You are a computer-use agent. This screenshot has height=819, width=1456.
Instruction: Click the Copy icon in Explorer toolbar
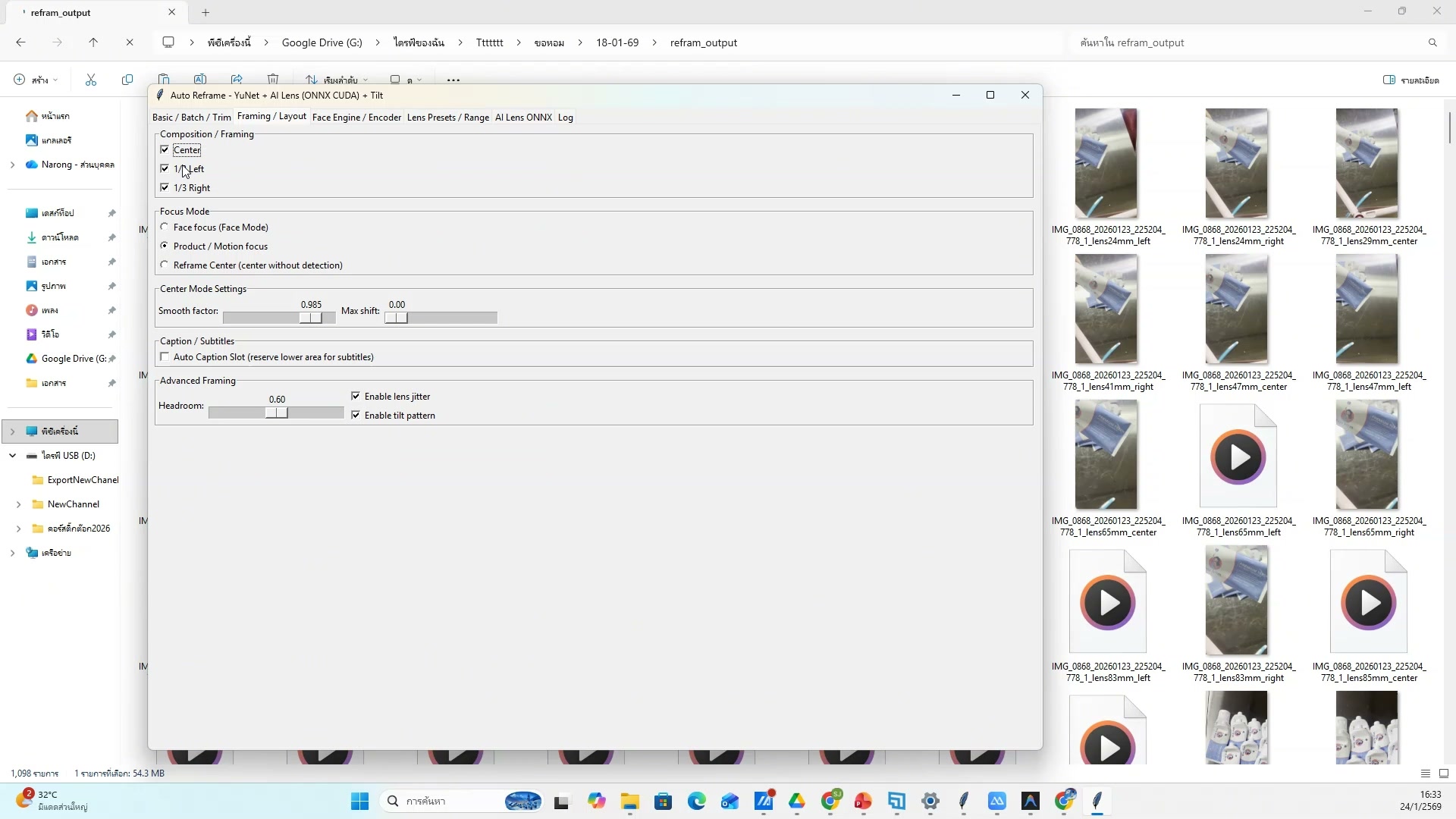coord(127,80)
